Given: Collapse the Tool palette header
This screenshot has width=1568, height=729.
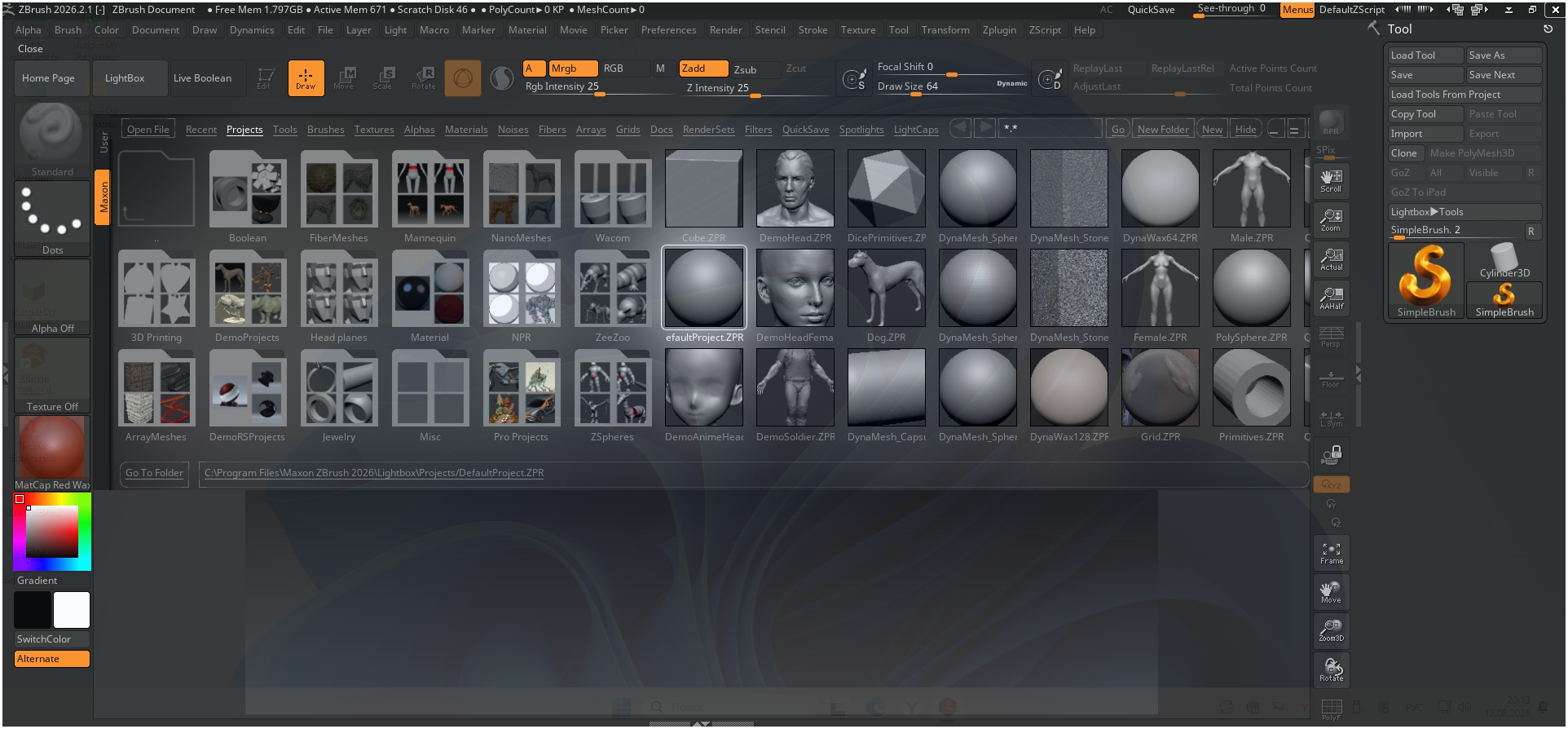Looking at the screenshot, I should click(x=1399, y=29).
